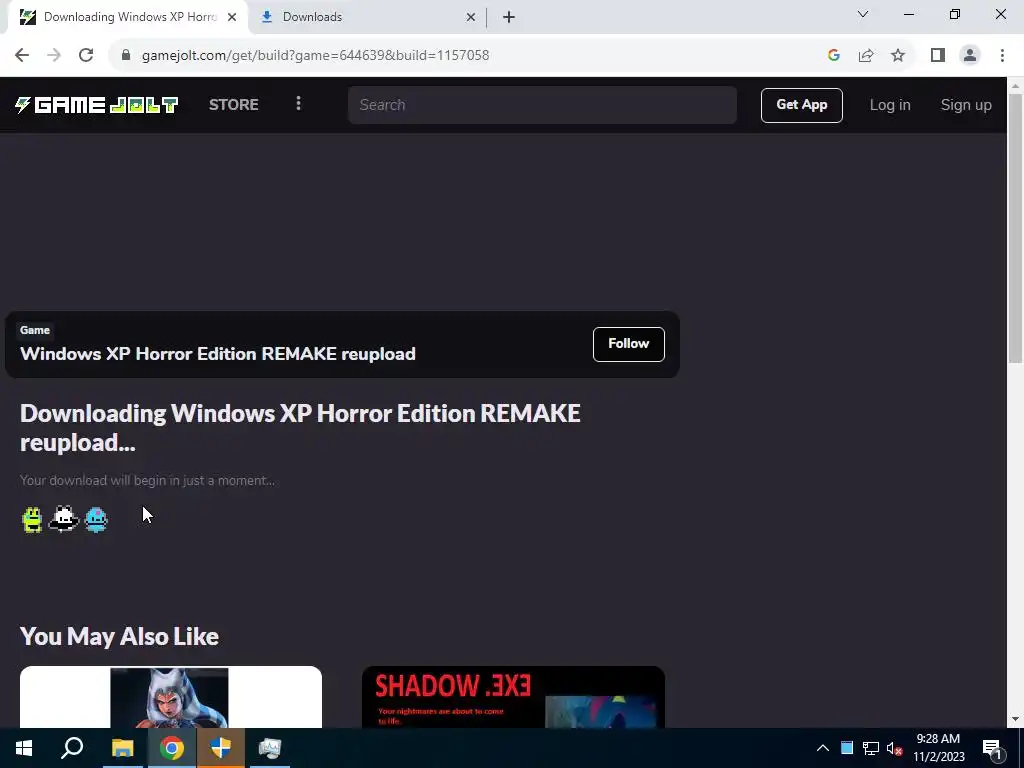This screenshot has height=768, width=1024.
Task: Click the Log in link
Action: (889, 105)
